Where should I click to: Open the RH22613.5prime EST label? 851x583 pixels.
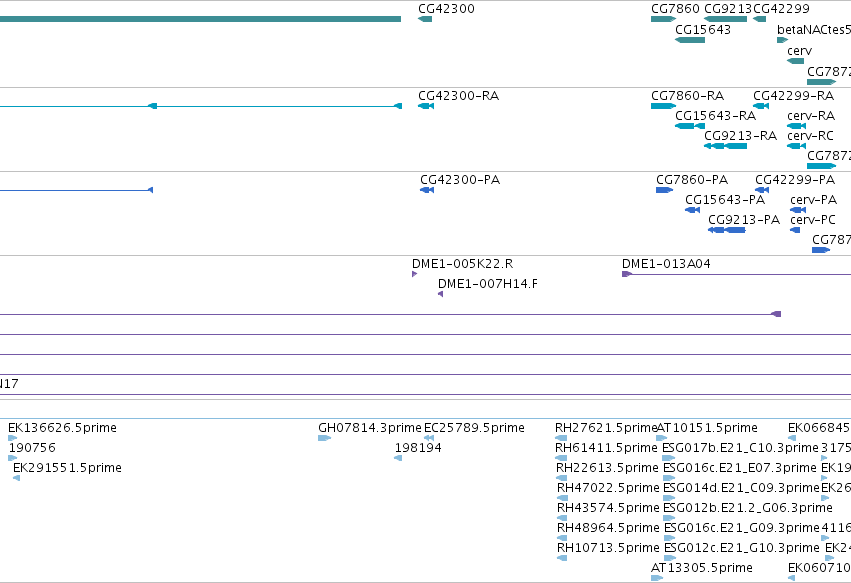pos(607,468)
